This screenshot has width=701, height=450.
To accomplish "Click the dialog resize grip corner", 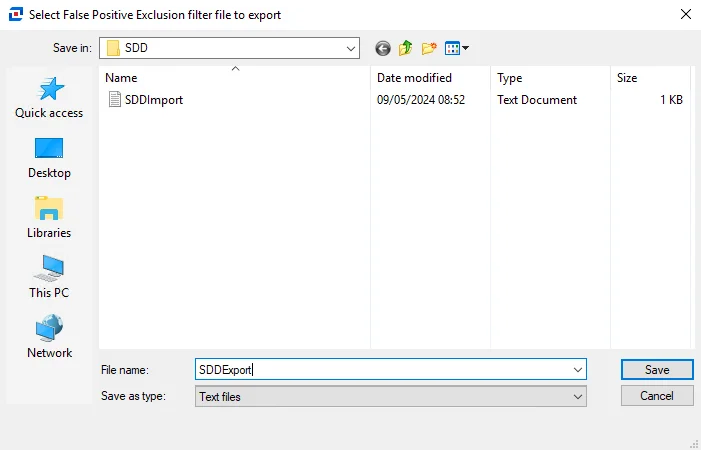I will 694,444.
